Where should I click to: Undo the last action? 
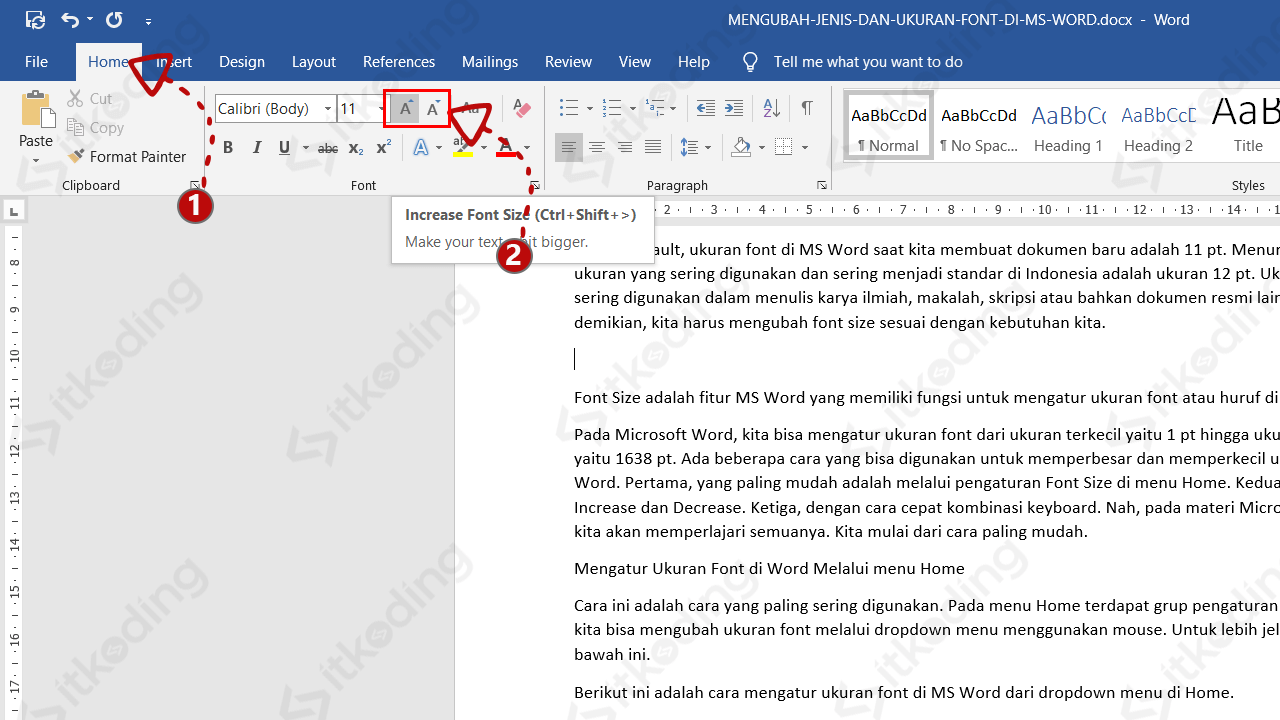tap(69, 20)
